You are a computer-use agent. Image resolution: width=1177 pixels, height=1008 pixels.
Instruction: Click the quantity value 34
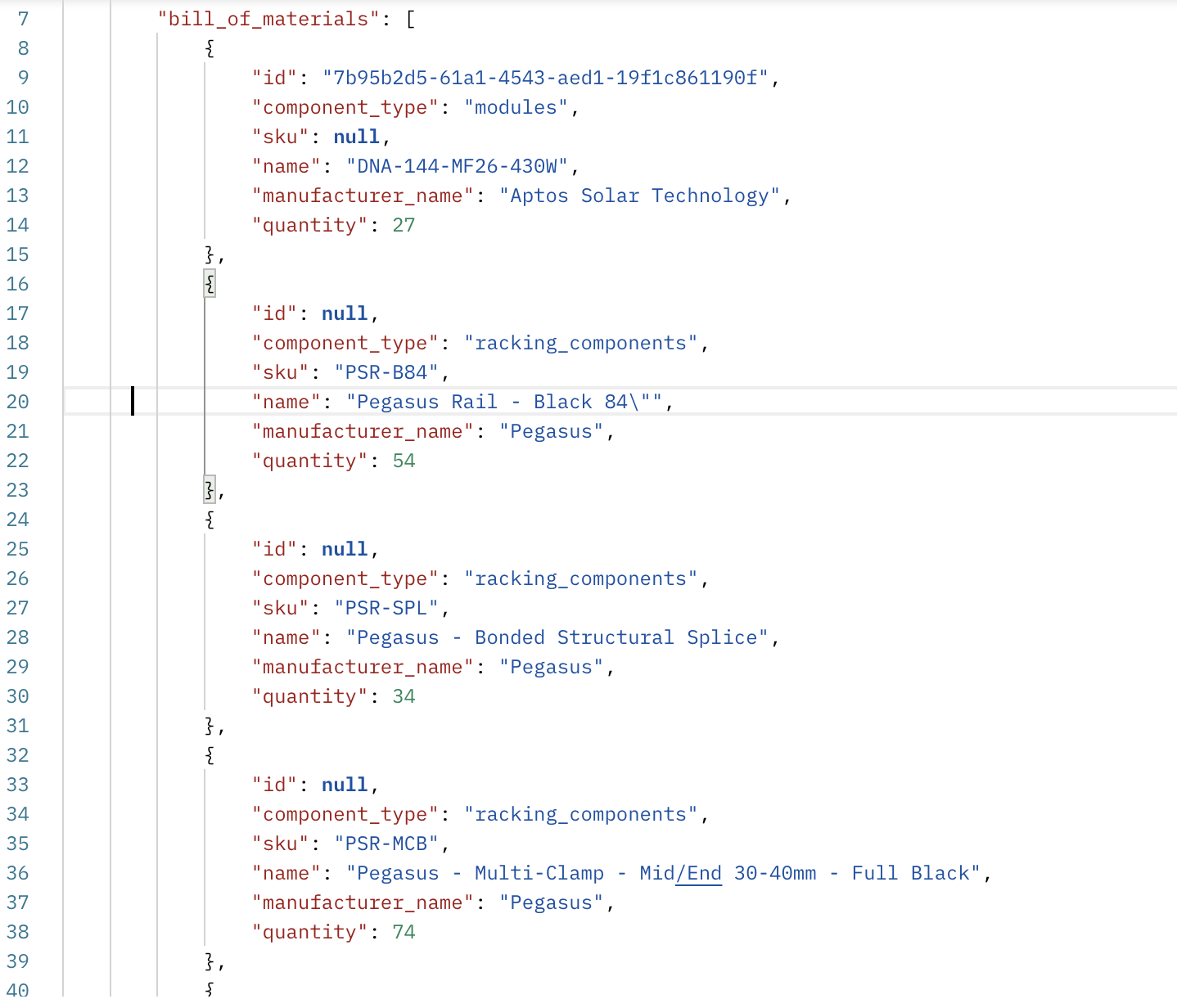pos(404,696)
